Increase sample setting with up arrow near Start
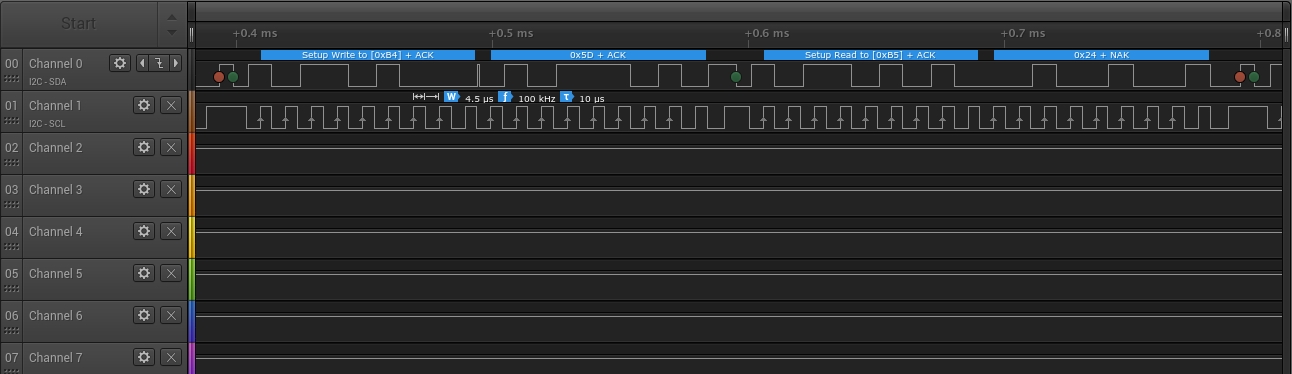 (171, 16)
